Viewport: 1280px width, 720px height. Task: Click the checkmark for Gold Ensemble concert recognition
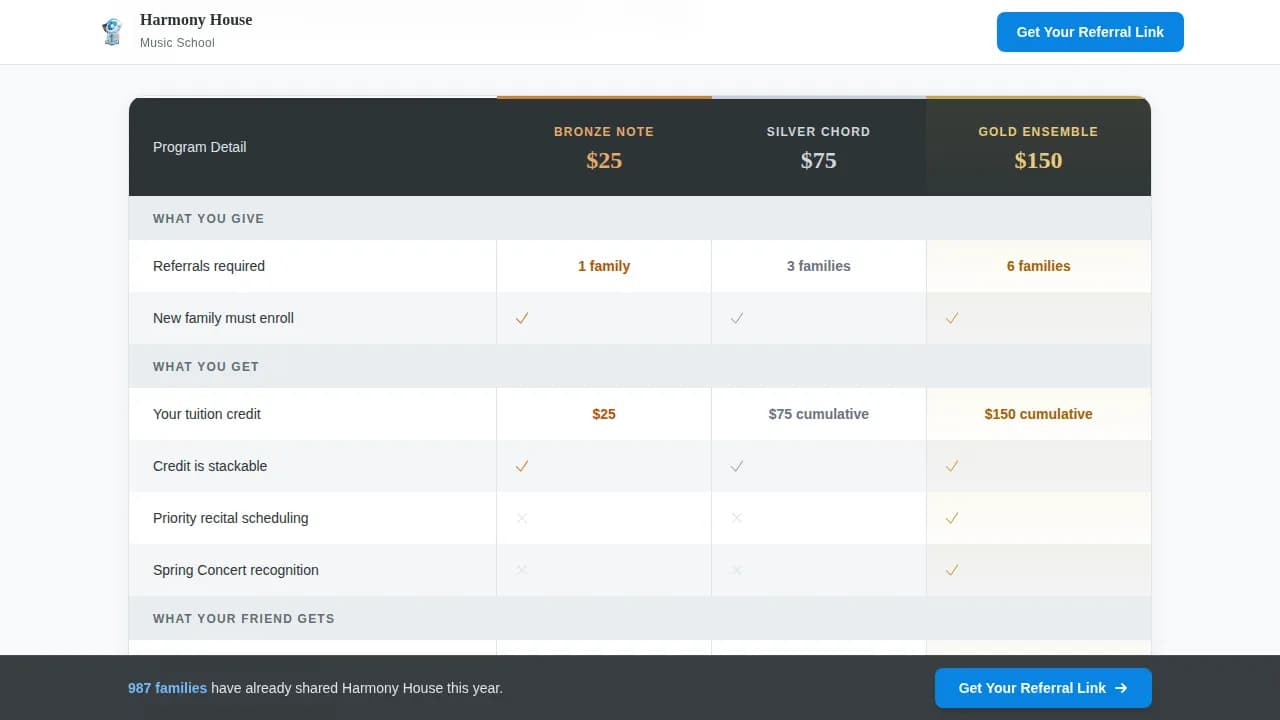click(951, 570)
